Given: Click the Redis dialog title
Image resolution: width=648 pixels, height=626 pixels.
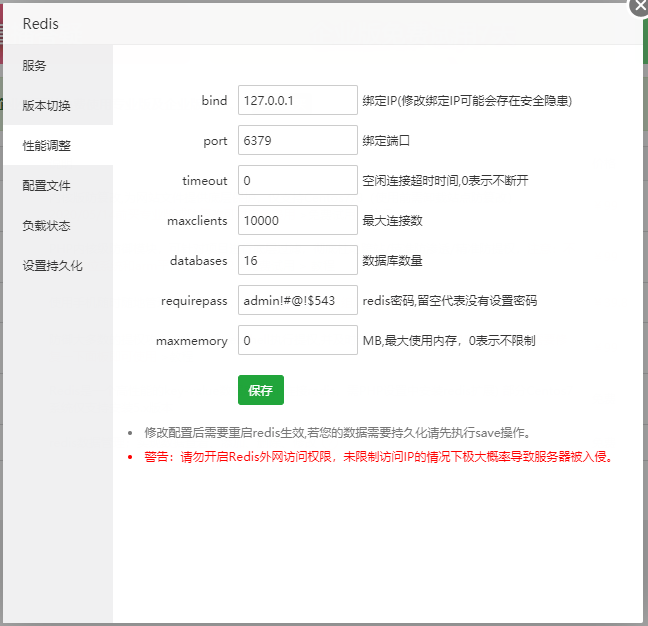Looking at the screenshot, I should coord(40,24).
